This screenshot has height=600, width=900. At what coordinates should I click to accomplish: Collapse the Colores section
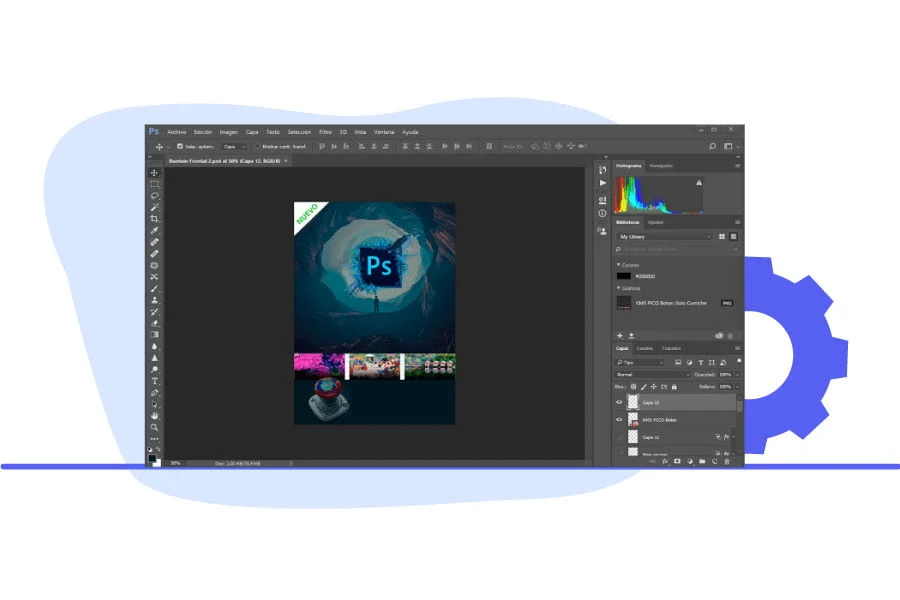[618, 265]
